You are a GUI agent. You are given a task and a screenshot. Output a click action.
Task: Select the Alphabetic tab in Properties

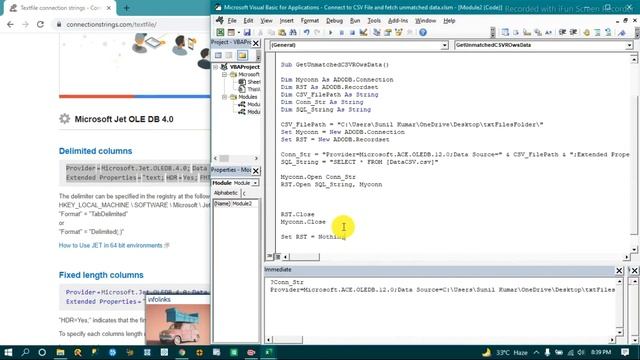(226, 193)
